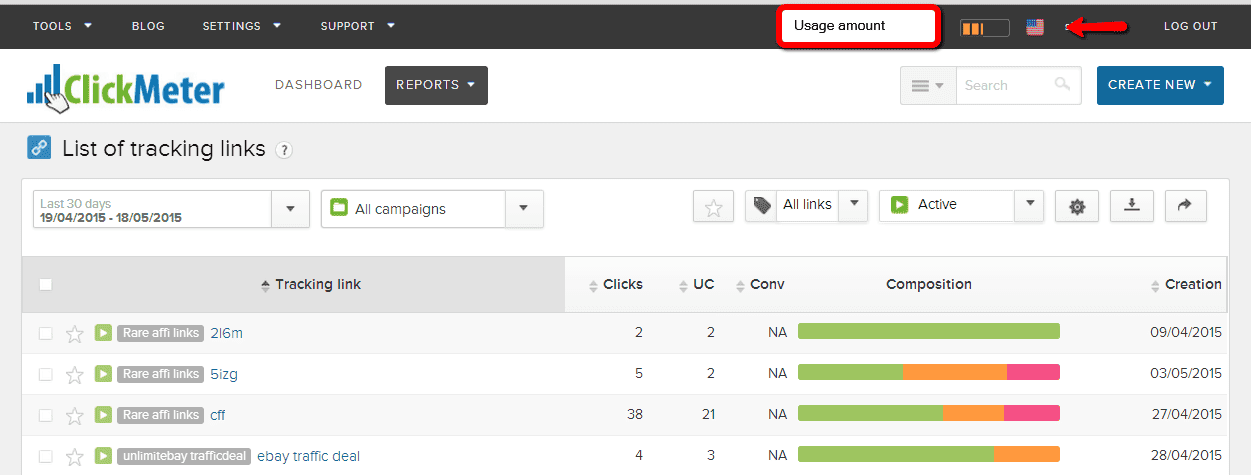
Task: Open the ebay traffic deal link
Action: point(308,456)
